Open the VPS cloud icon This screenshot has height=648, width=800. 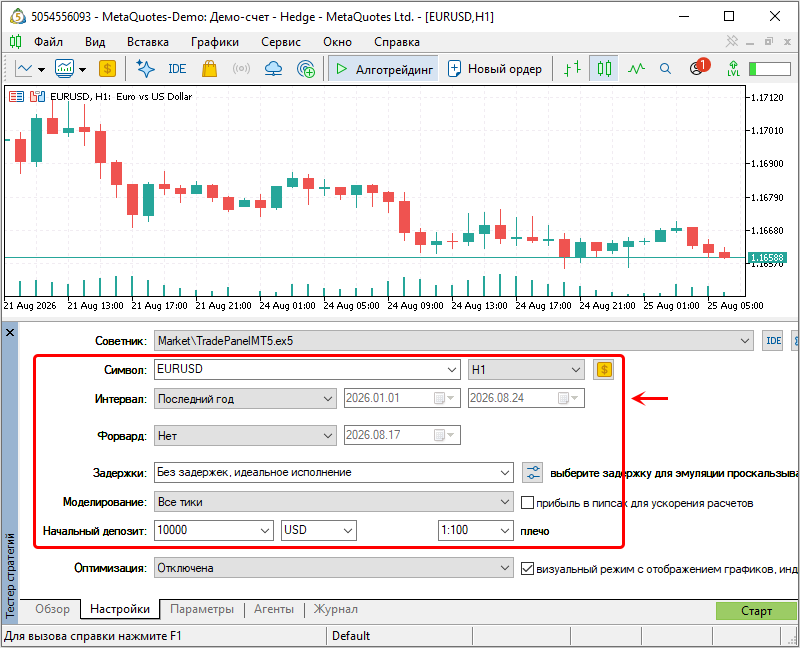click(x=273, y=68)
